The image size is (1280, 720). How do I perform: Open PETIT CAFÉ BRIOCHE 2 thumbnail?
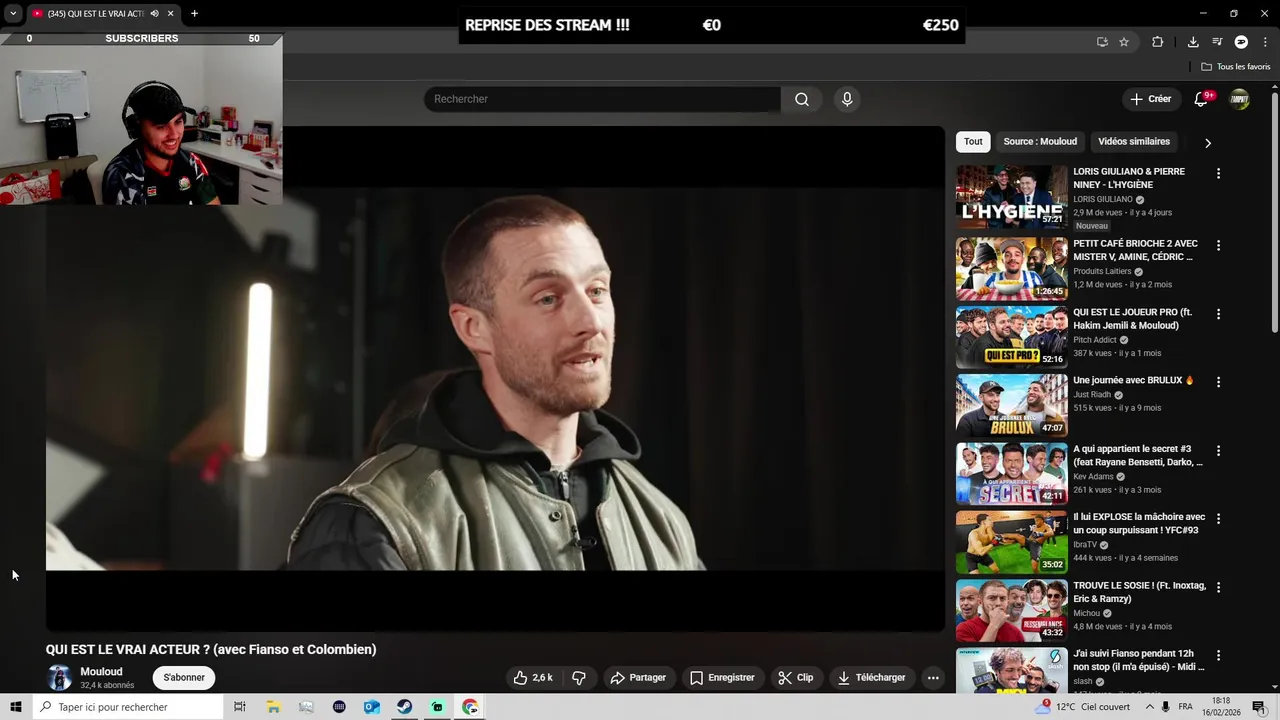[1012, 268]
